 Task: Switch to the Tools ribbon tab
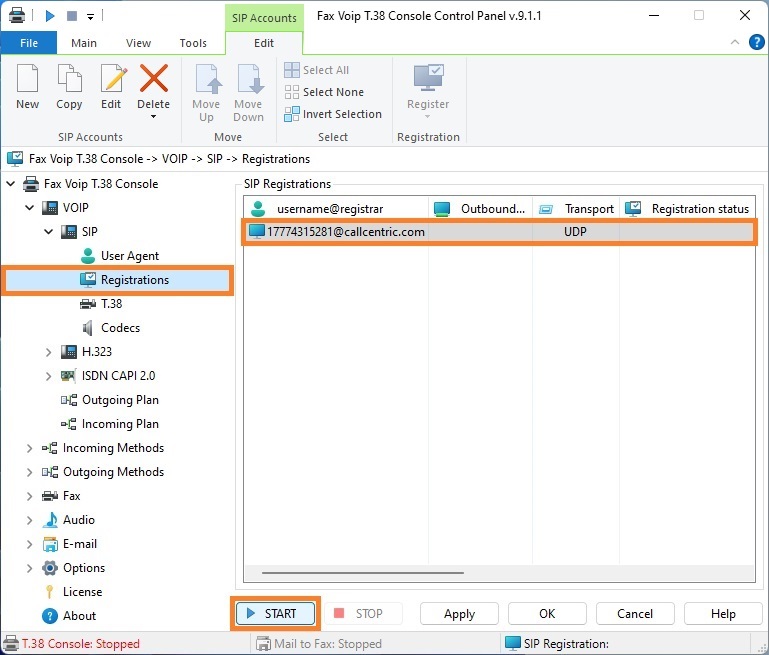193,43
